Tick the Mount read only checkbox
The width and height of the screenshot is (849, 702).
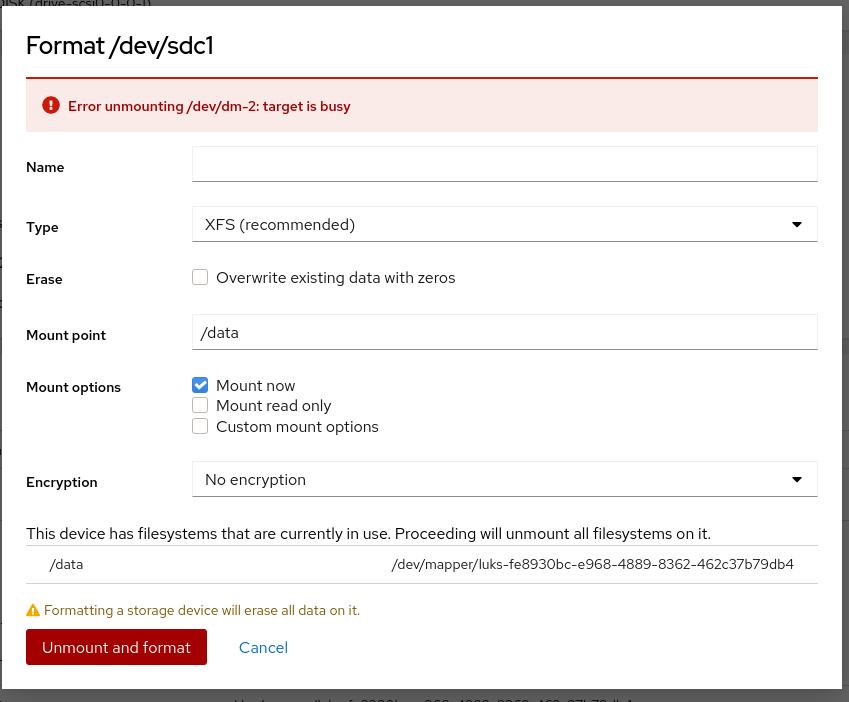[x=200, y=406]
